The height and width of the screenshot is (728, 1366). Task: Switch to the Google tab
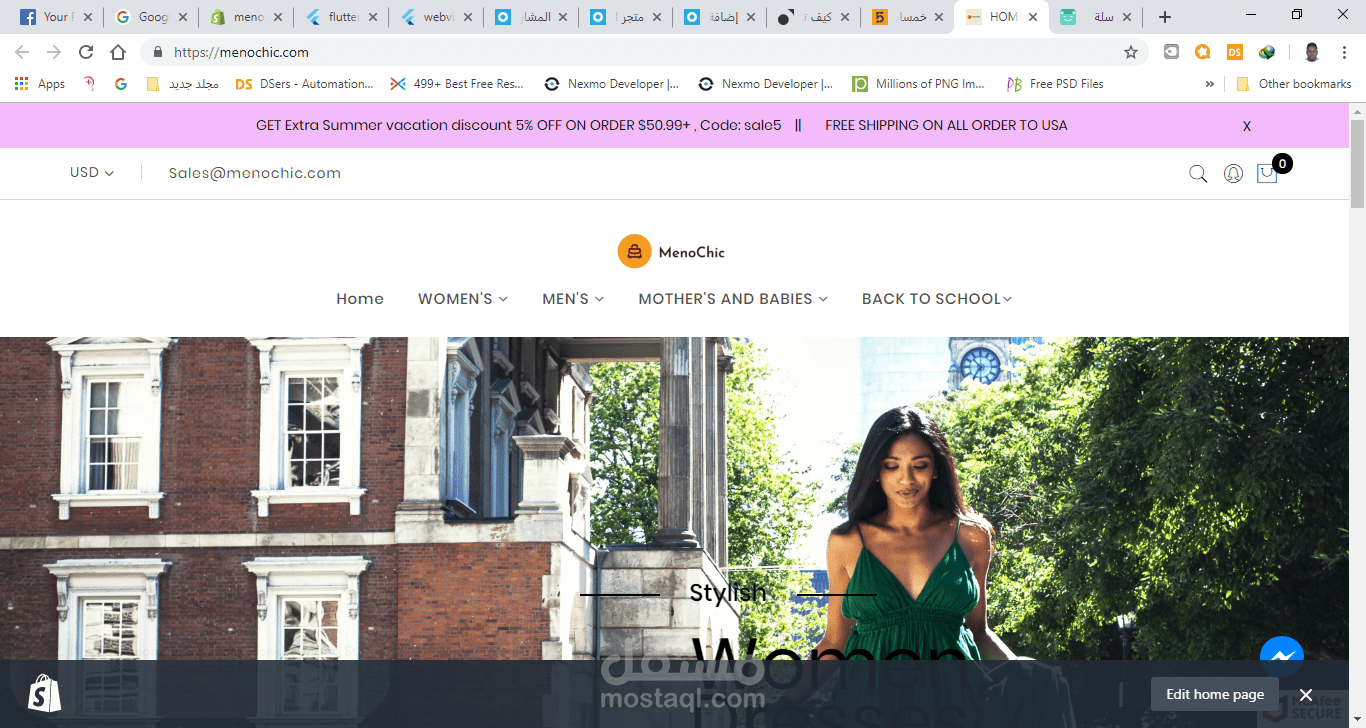(x=151, y=17)
